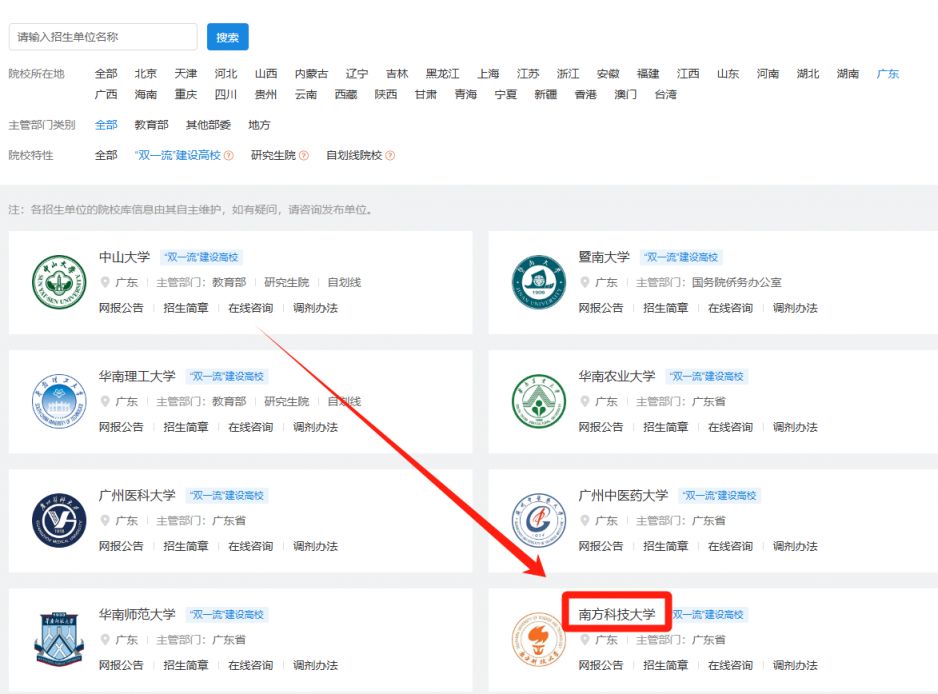
Task: Filter location by 湖南
Action: (848, 74)
